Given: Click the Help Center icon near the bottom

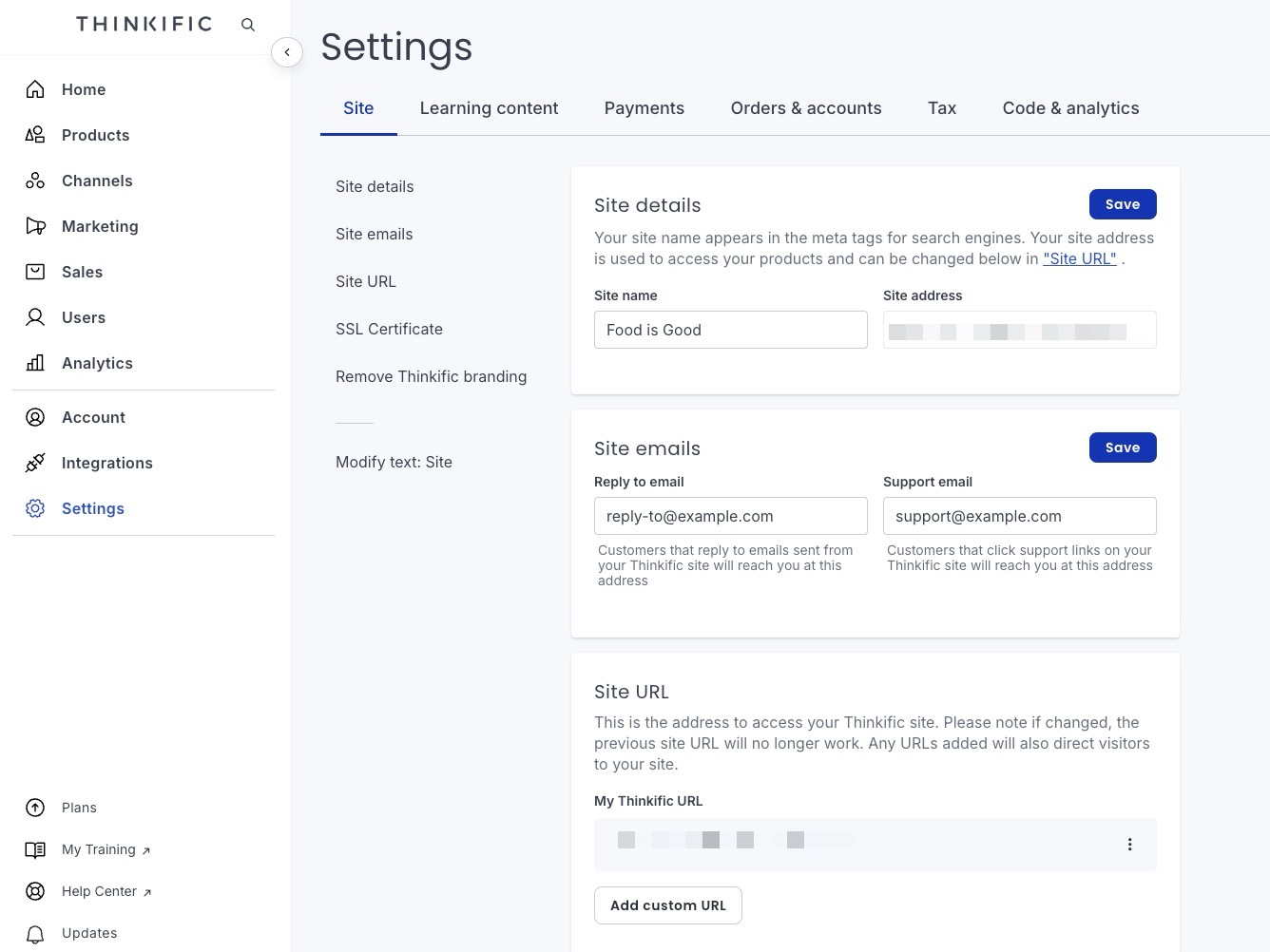Looking at the screenshot, I should click(35, 891).
